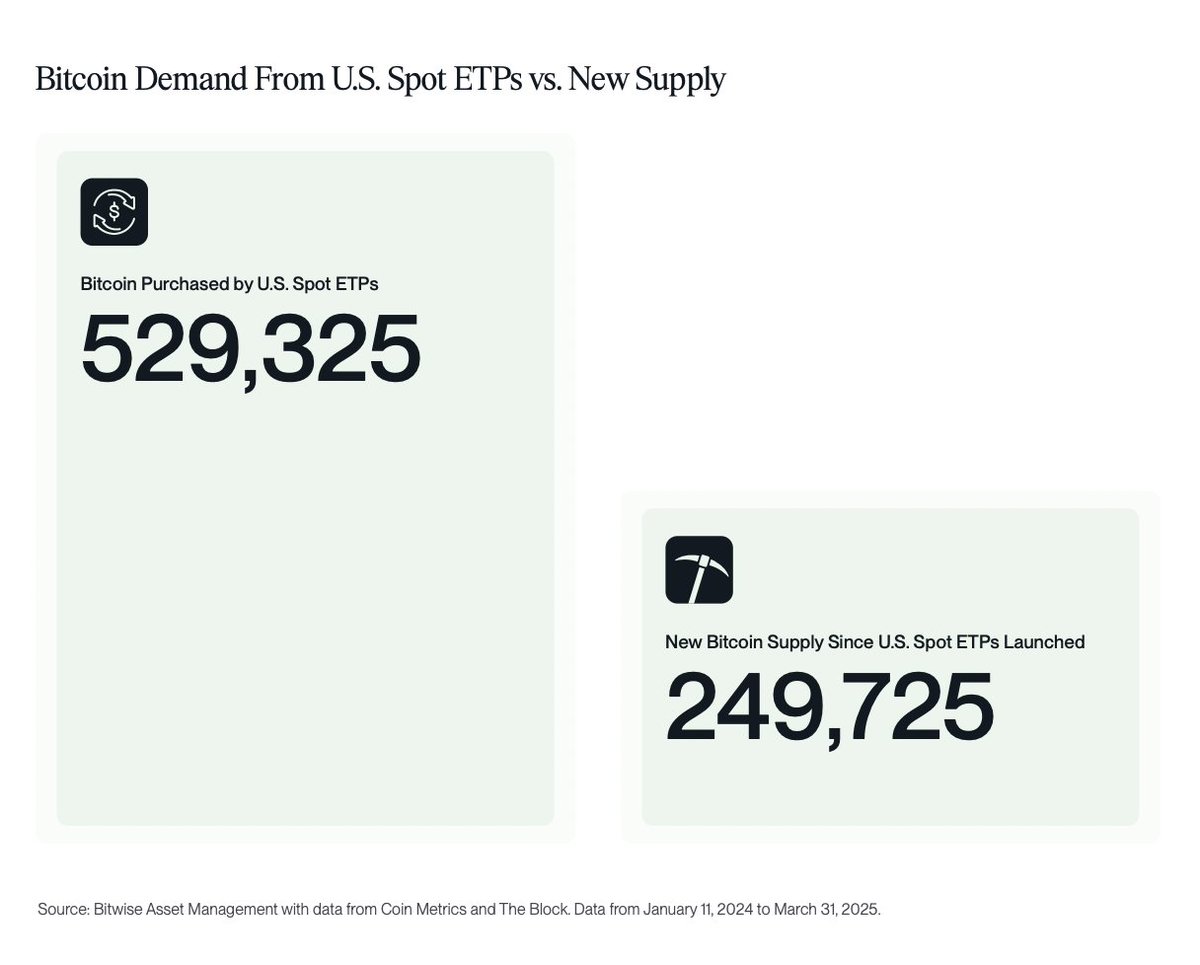Select the 529,325 figure
The height and width of the screenshot is (965, 1200).
coord(250,349)
